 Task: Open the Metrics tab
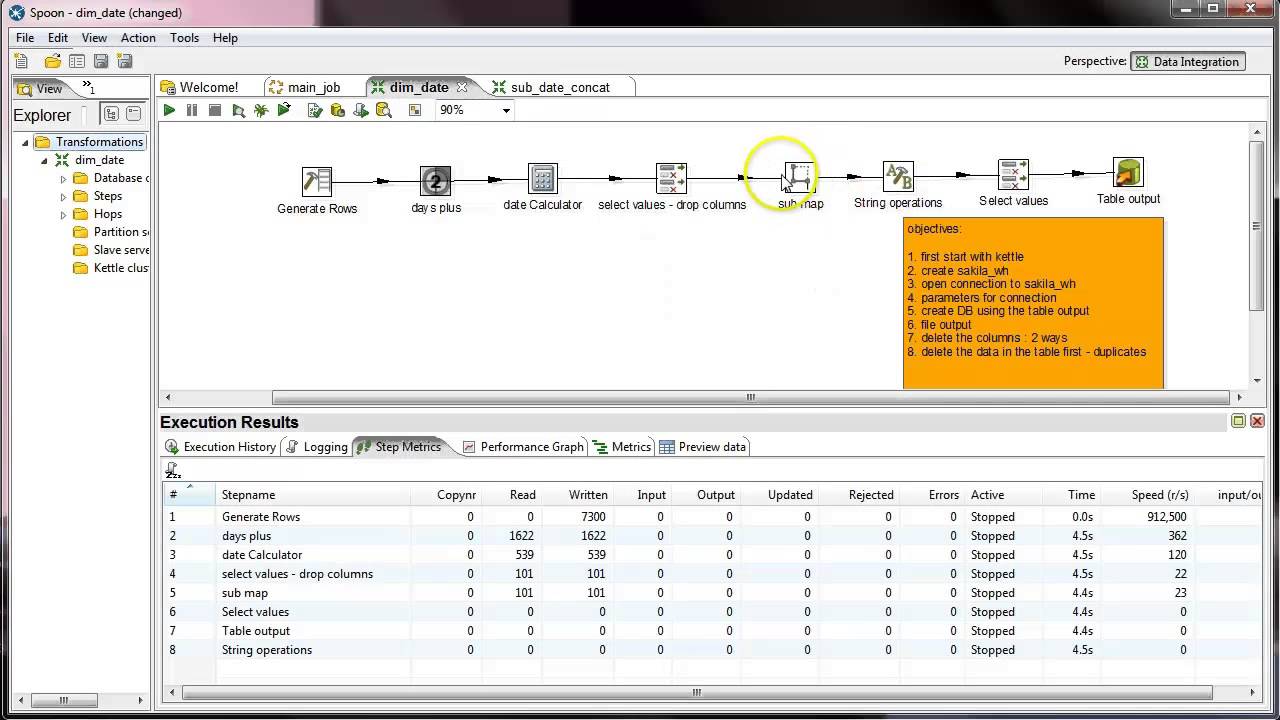[622, 447]
